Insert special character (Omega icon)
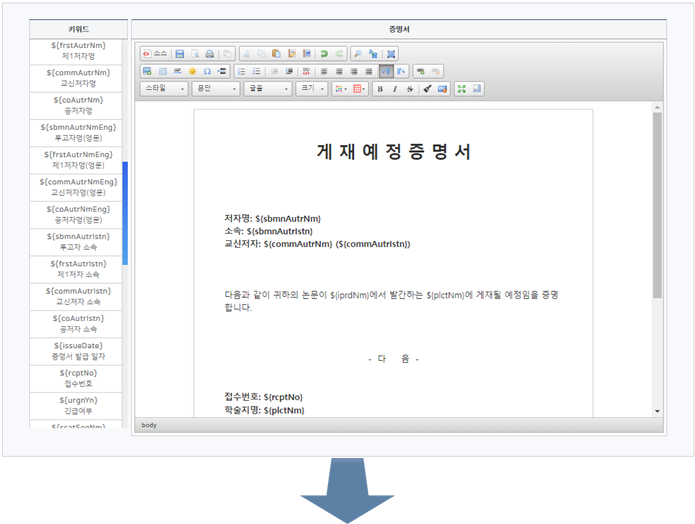Viewport: 695px width, 524px height. click(207, 72)
